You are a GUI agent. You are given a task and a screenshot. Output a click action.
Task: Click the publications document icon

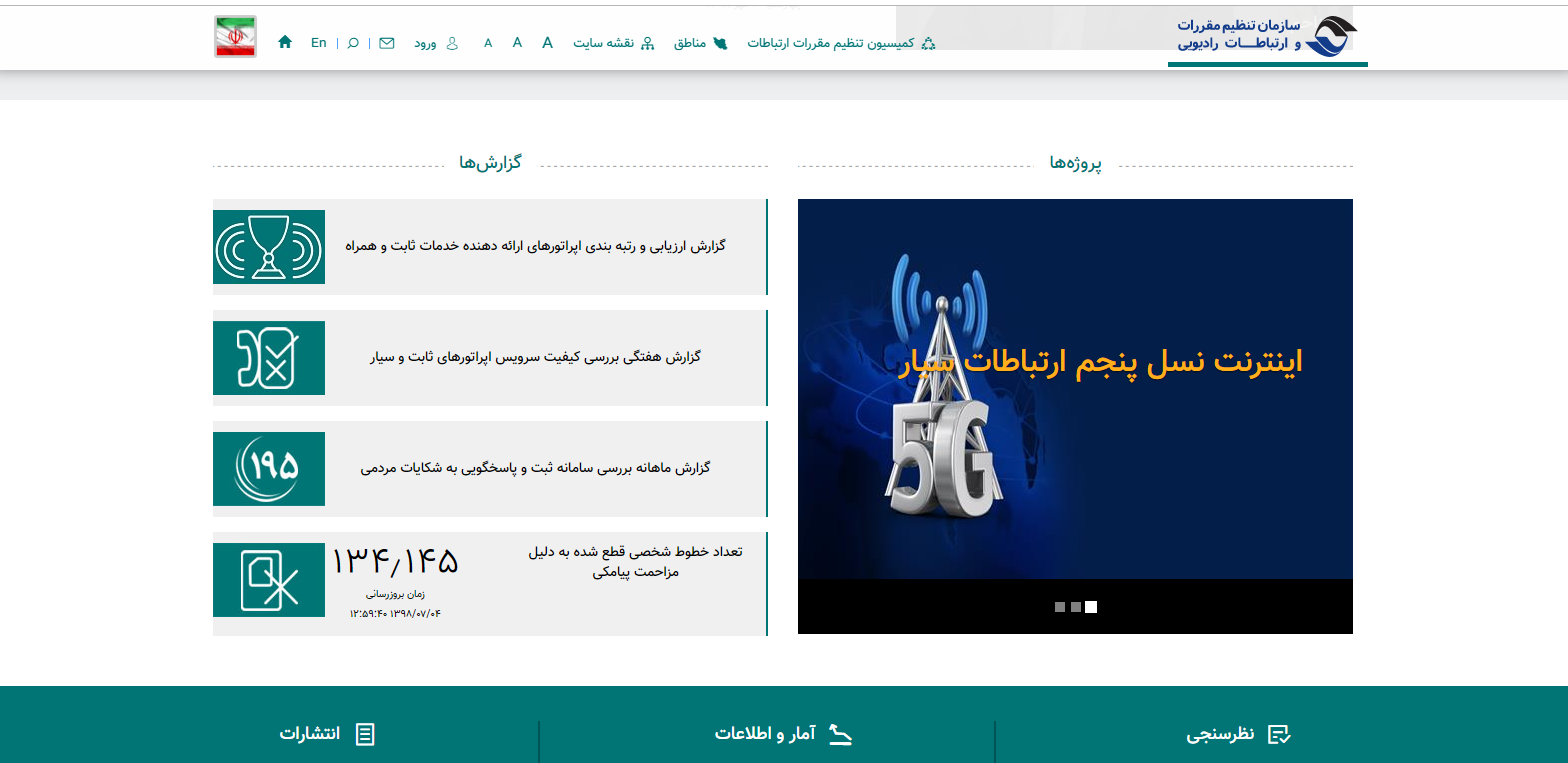click(365, 735)
